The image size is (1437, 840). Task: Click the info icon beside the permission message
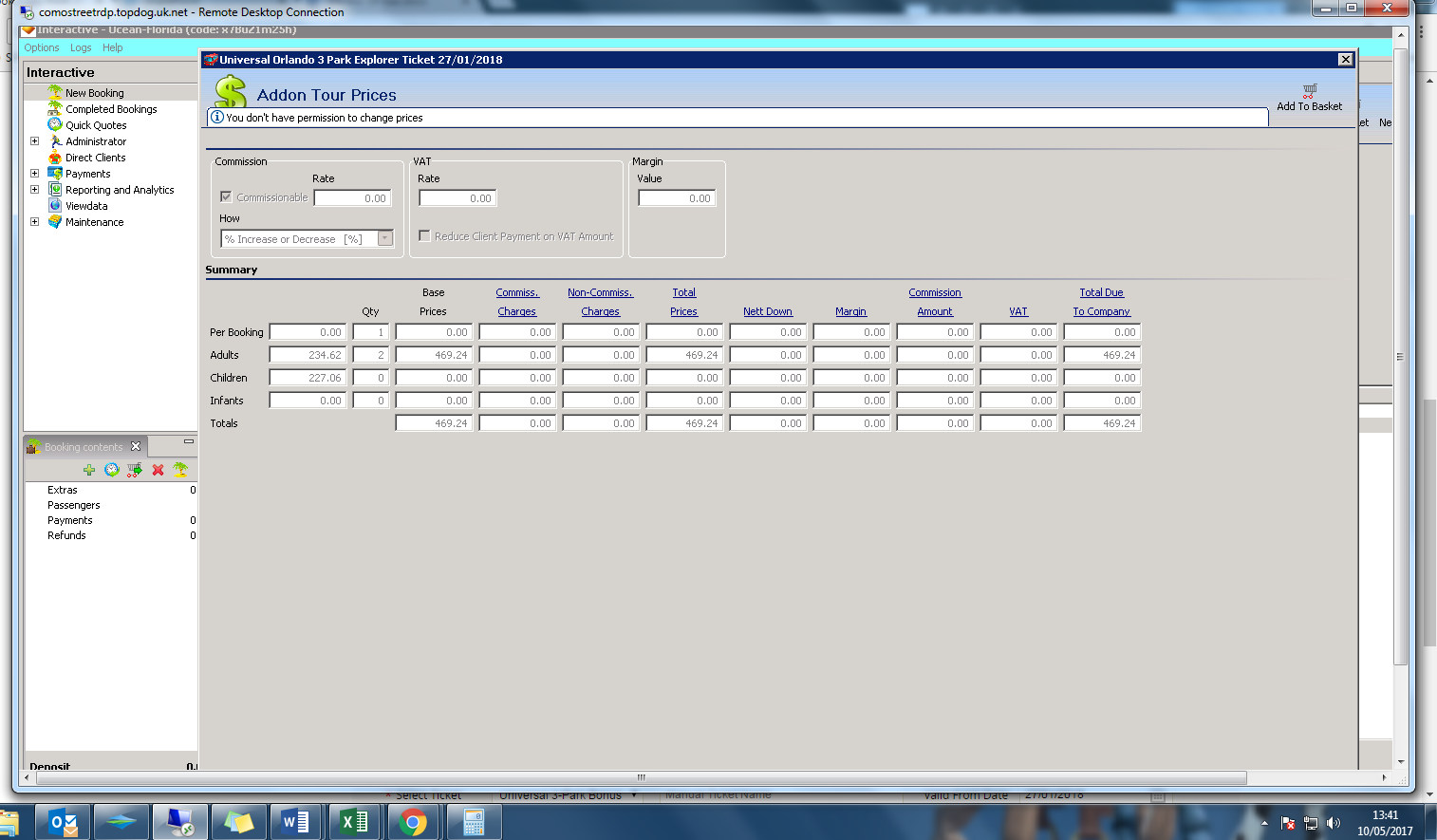tap(217, 118)
